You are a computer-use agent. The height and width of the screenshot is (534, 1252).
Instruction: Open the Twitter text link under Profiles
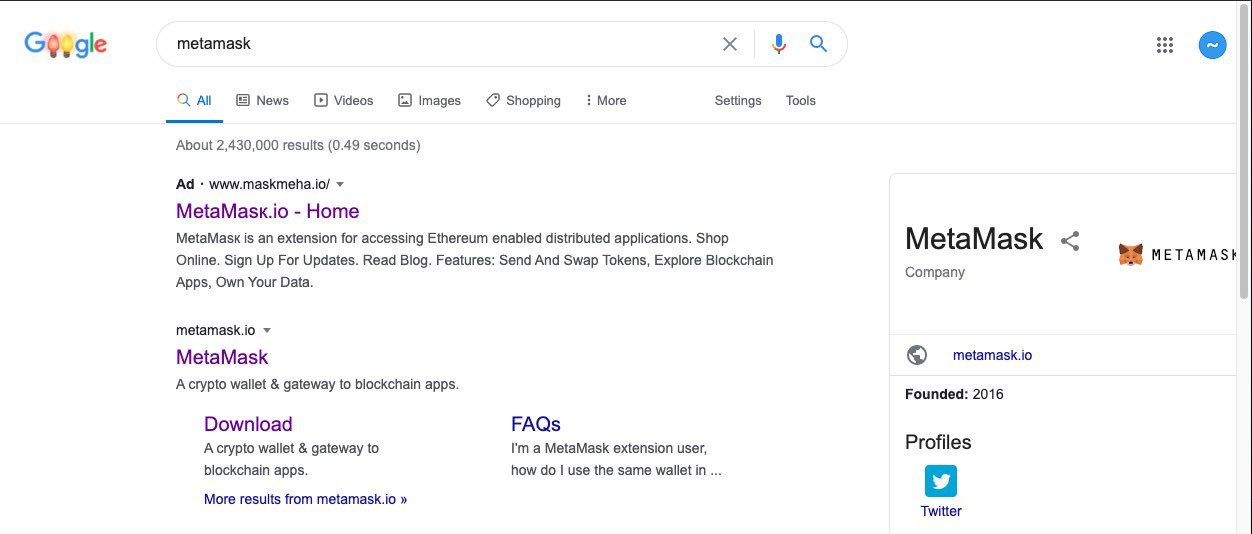pos(941,511)
